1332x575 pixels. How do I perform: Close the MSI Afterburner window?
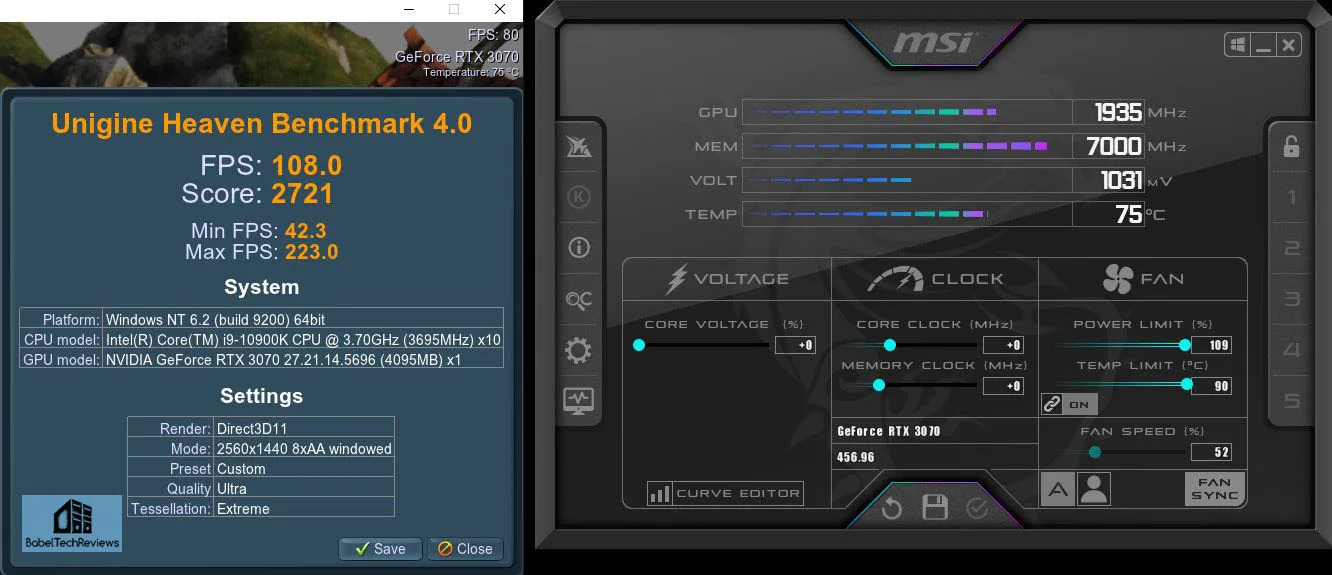pos(1288,45)
